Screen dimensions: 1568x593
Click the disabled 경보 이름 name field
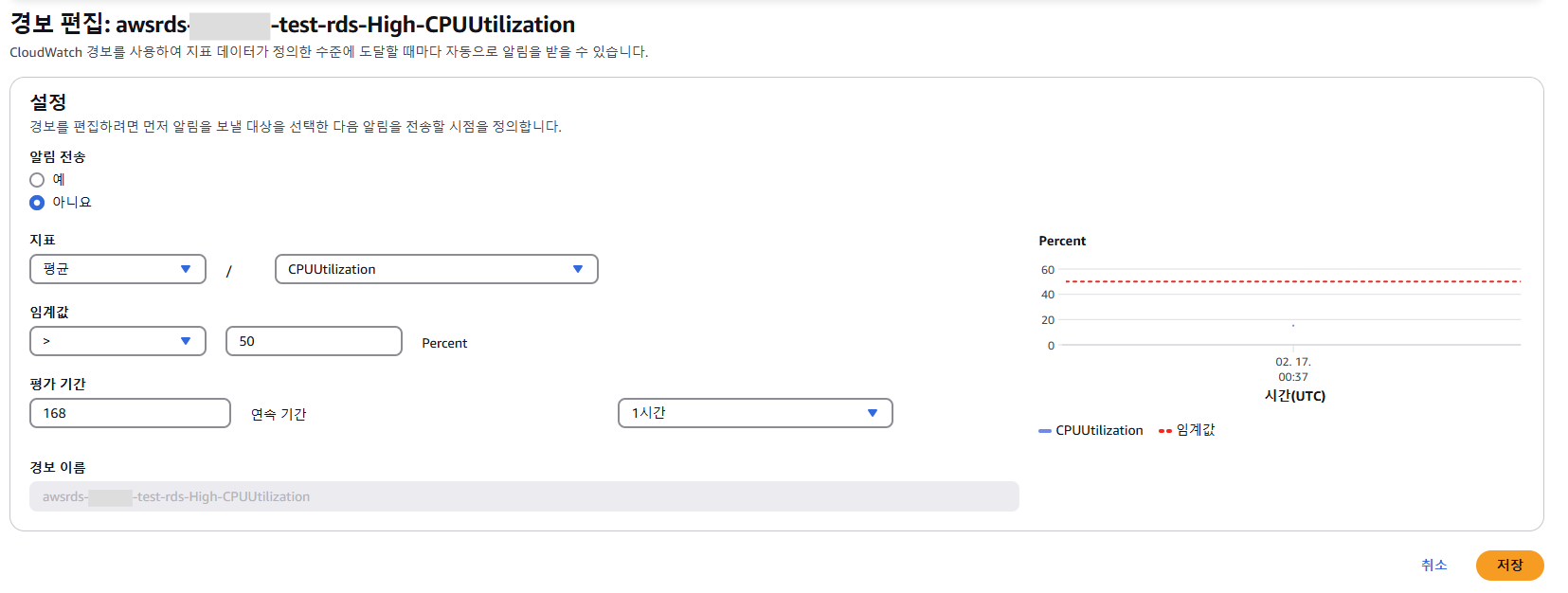(524, 496)
